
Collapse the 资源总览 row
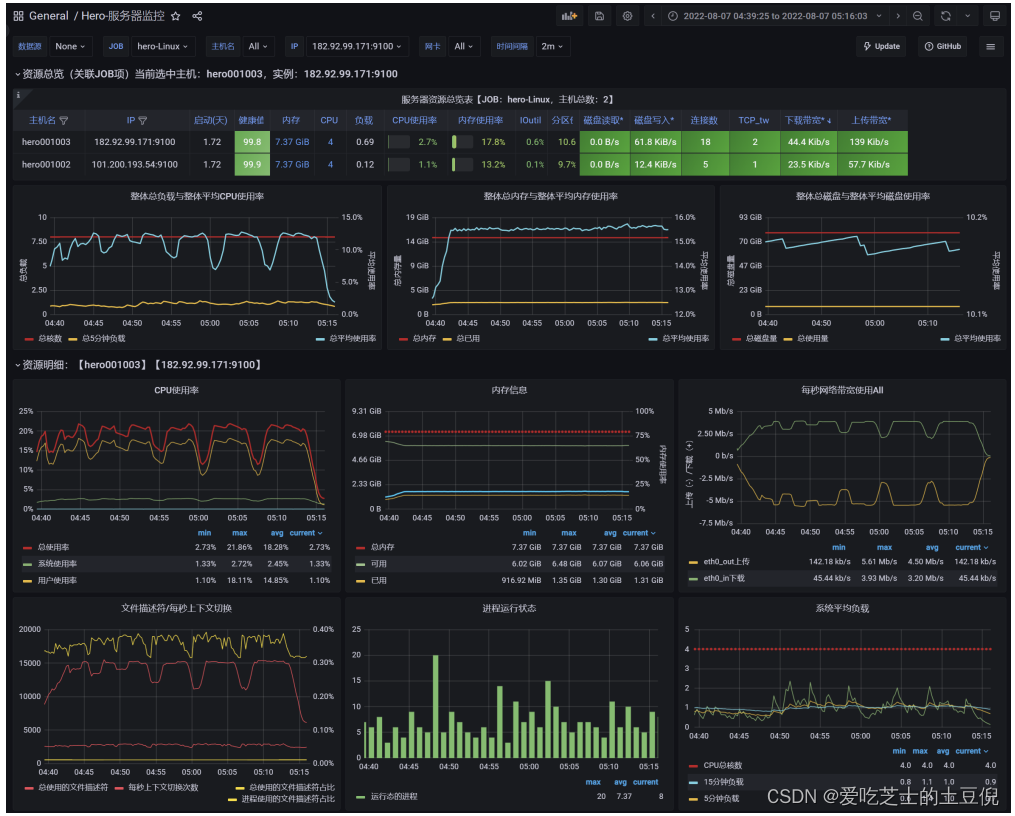17,74
